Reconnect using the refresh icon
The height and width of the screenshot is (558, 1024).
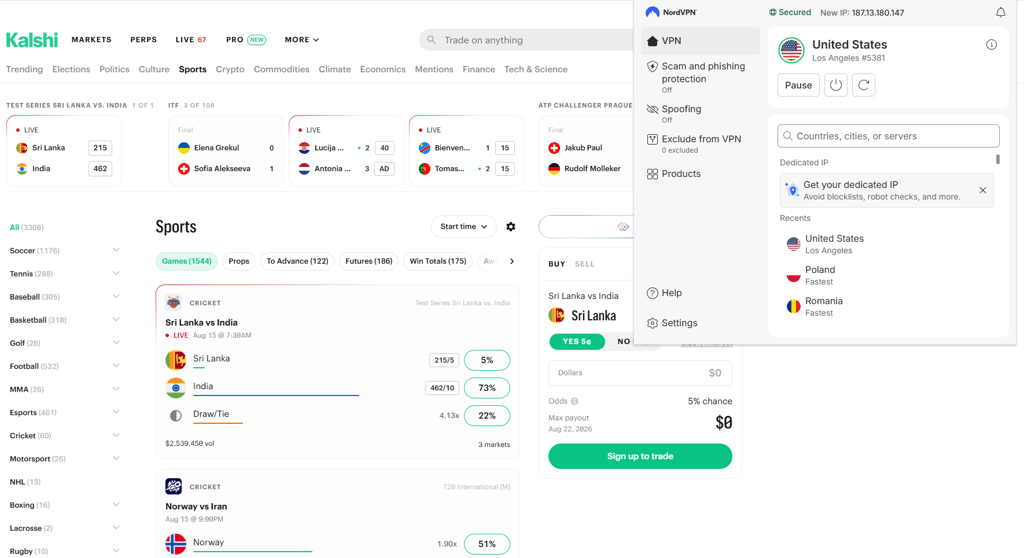coord(863,85)
